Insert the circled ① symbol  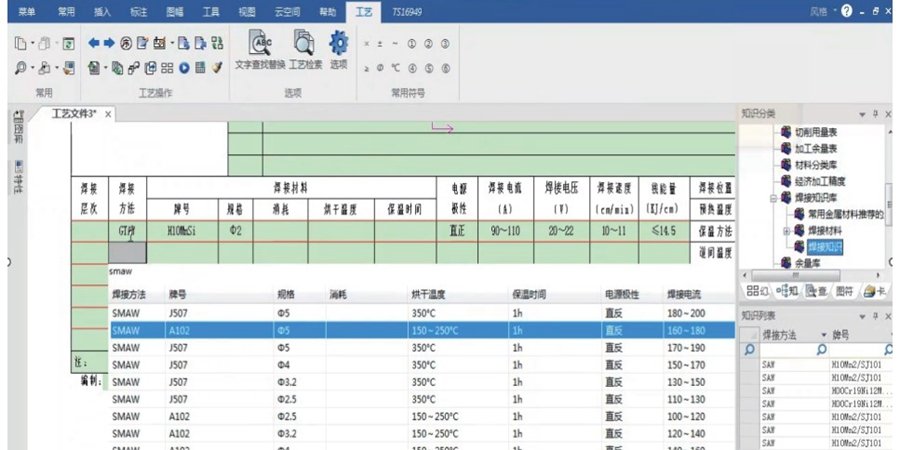[x=412, y=44]
